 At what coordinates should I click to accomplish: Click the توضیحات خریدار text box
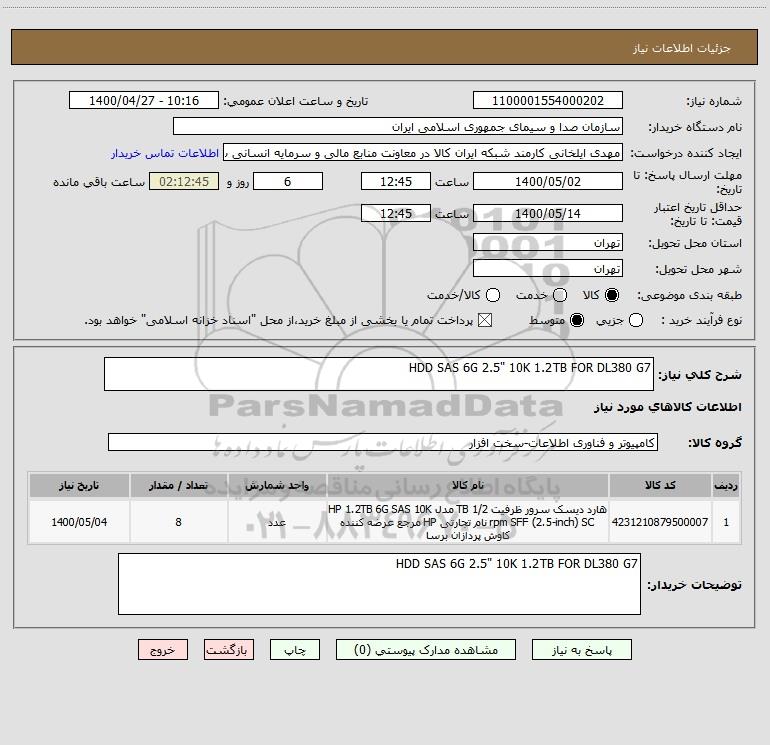379,584
